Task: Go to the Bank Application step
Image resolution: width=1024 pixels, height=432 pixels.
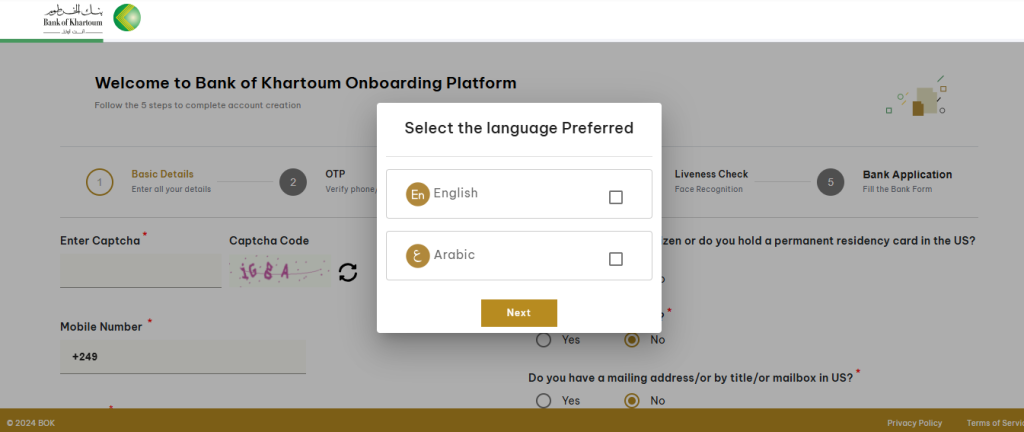Action: [907, 174]
